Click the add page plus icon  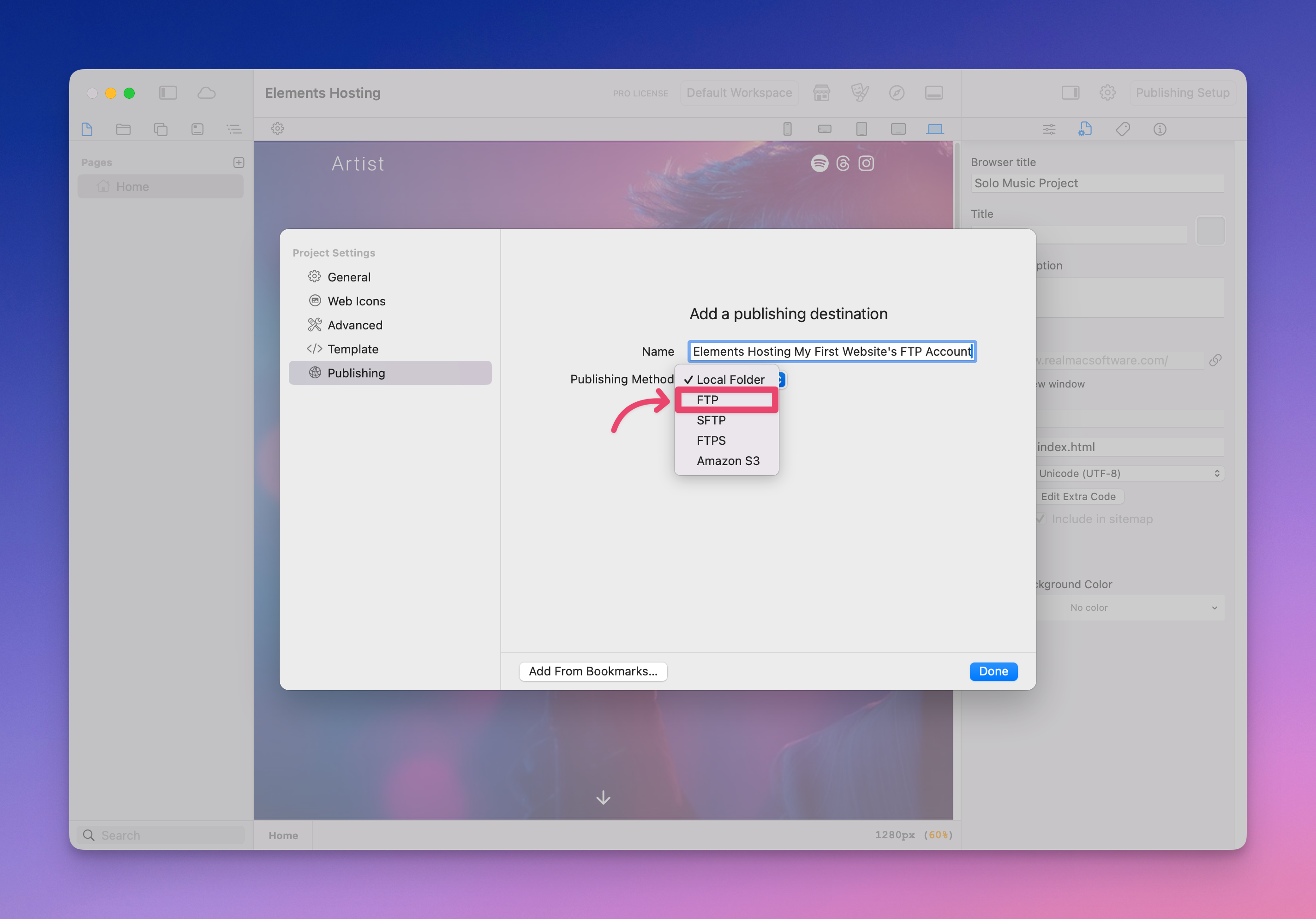pos(239,163)
